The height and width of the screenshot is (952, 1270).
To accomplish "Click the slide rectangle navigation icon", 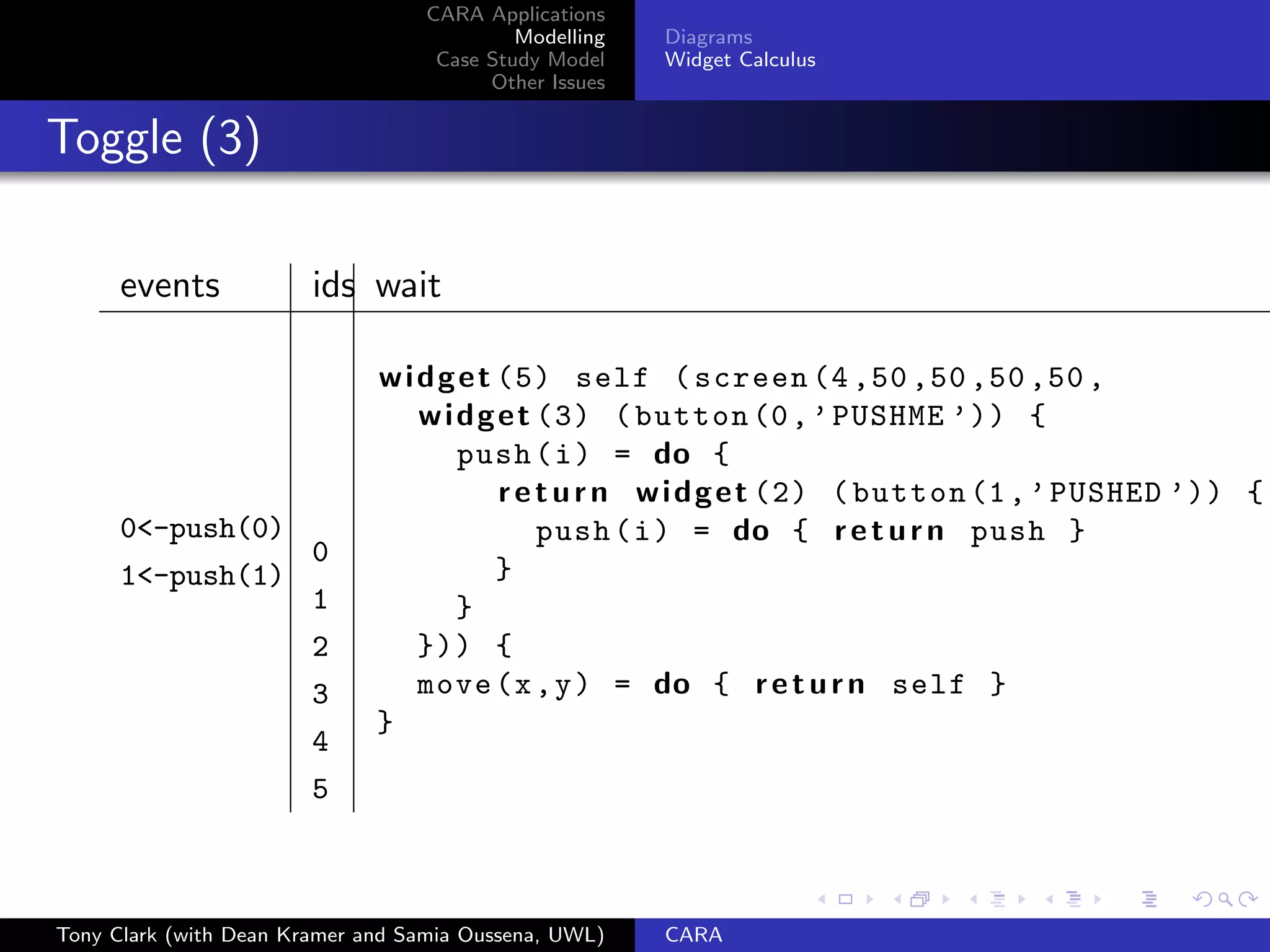I will pos(845,899).
